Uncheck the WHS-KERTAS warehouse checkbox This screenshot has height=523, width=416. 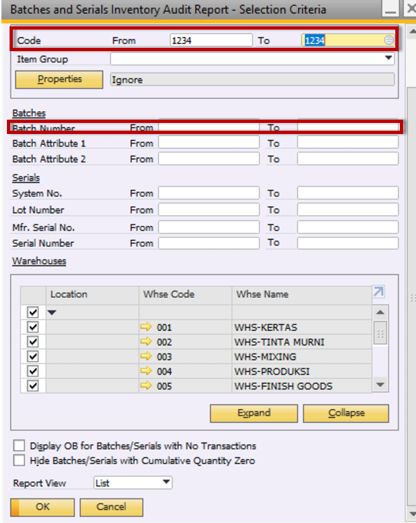pyautogui.click(x=33, y=327)
